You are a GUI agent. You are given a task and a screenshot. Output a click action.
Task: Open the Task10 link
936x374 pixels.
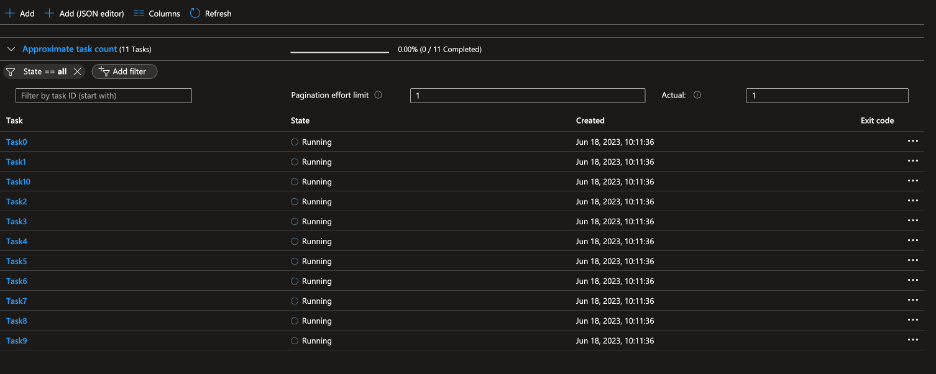(19, 182)
